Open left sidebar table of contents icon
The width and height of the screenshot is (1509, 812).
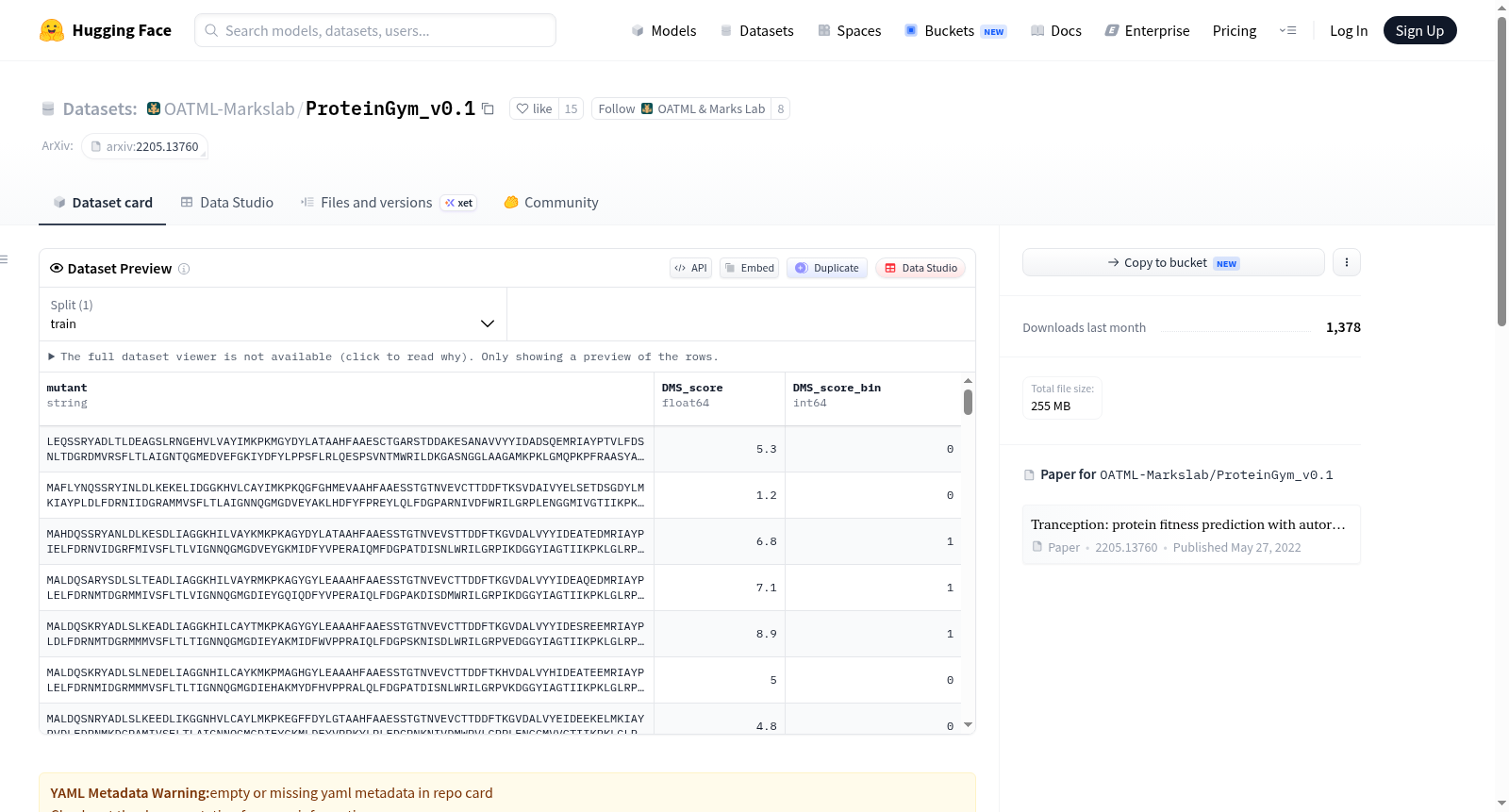[x=4, y=259]
